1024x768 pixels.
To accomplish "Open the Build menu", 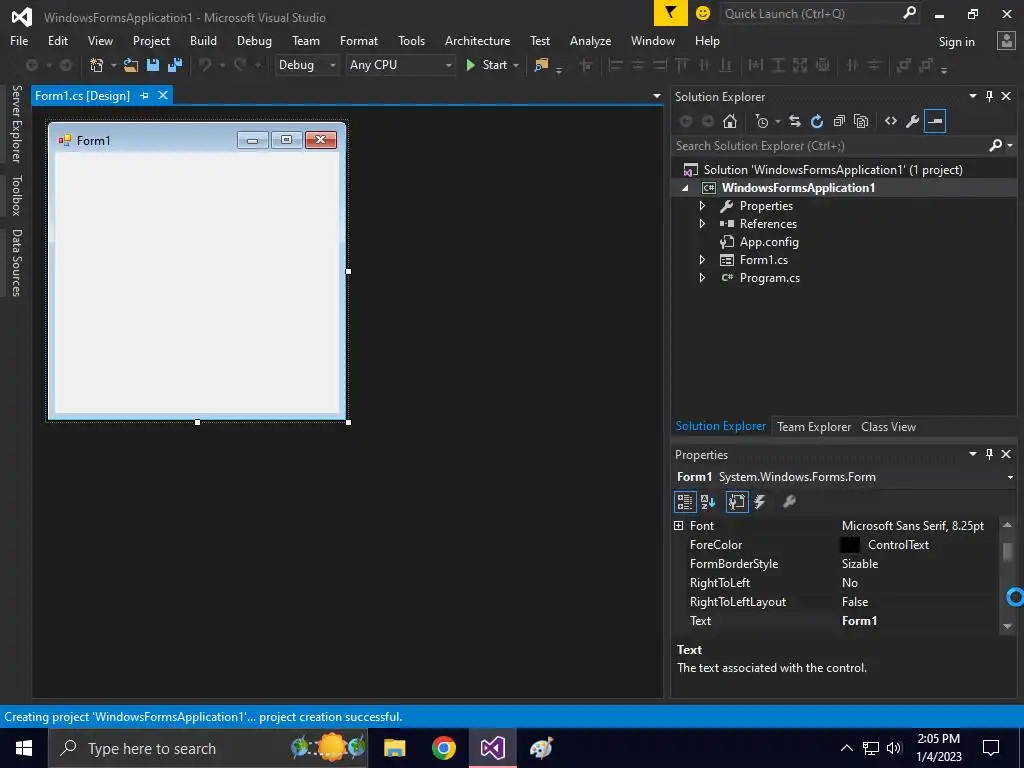I will click(x=203, y=40).
